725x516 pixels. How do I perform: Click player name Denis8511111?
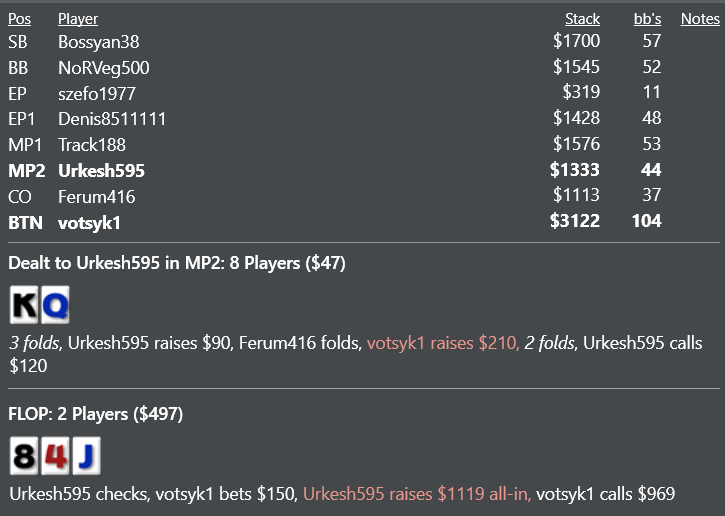112,119
